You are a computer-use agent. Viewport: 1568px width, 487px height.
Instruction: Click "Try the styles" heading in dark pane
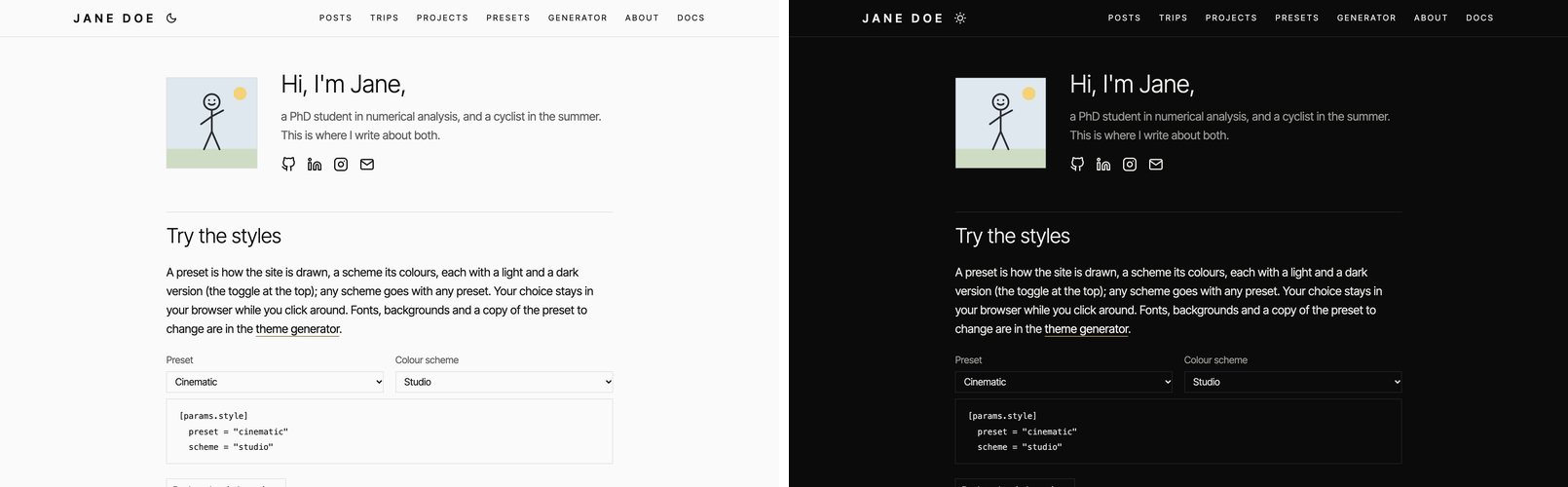point(1013,236)
